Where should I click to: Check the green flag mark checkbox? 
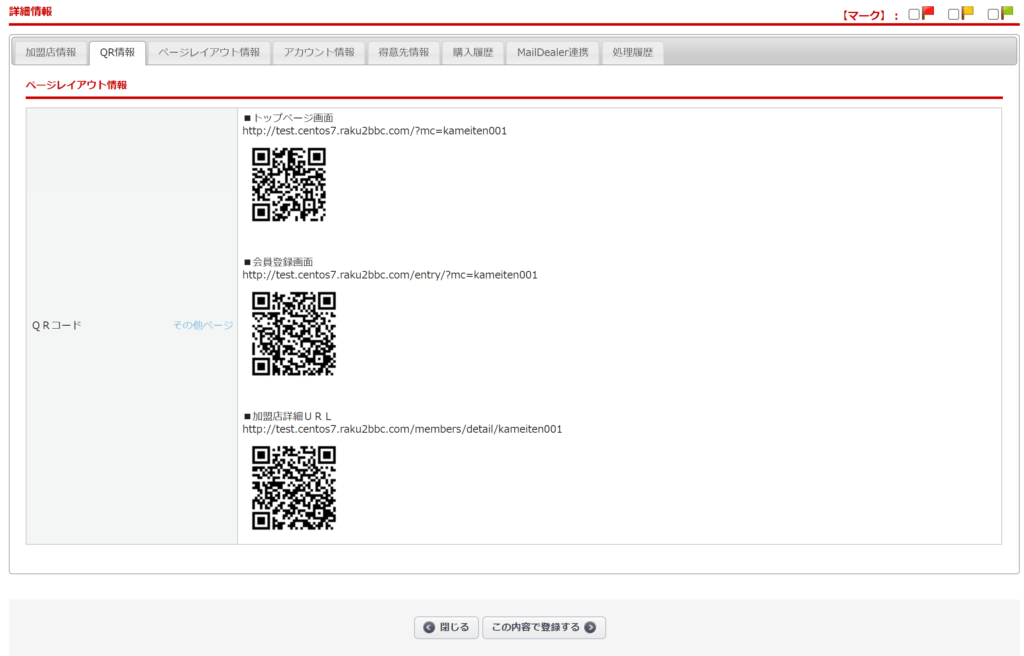(x=993, y=14)
